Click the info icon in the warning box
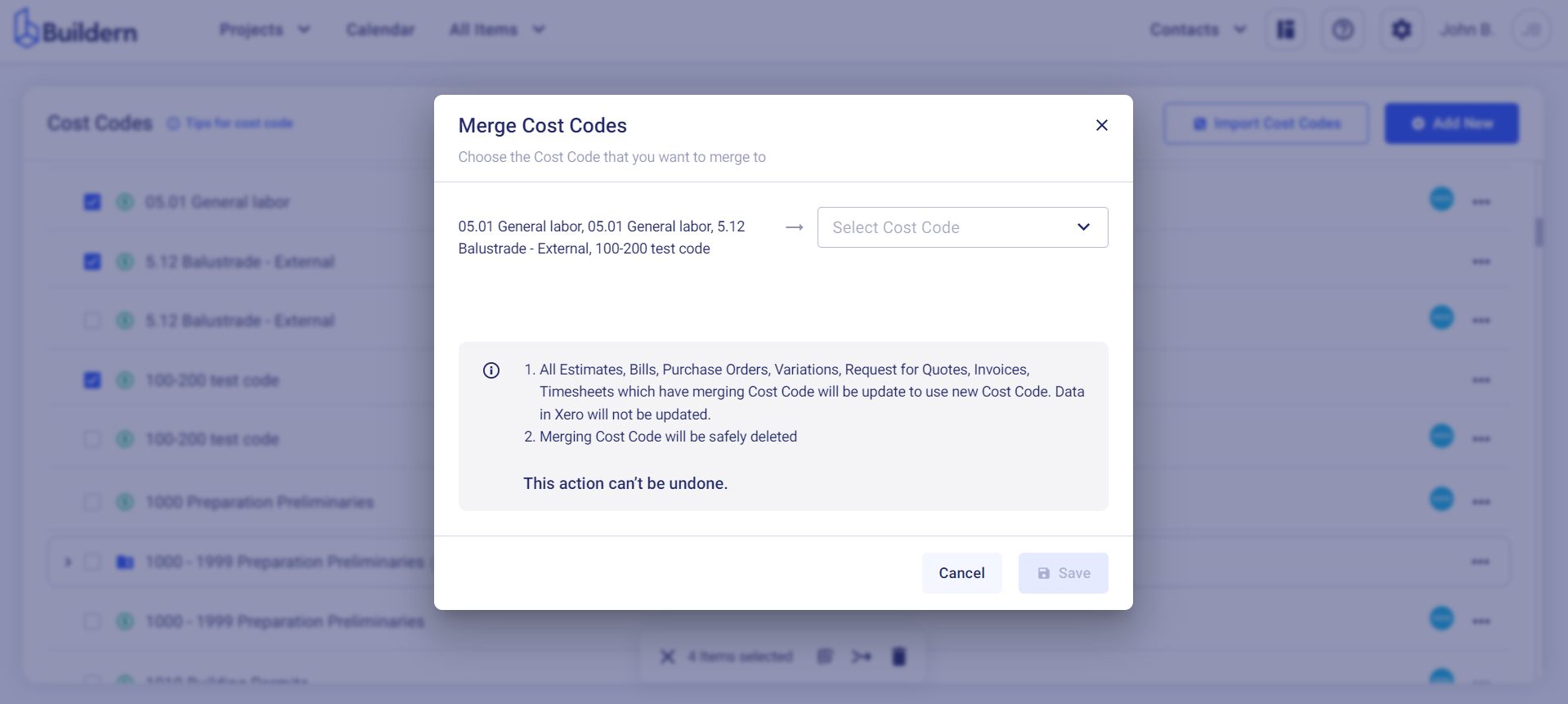 tap(491, 370)
